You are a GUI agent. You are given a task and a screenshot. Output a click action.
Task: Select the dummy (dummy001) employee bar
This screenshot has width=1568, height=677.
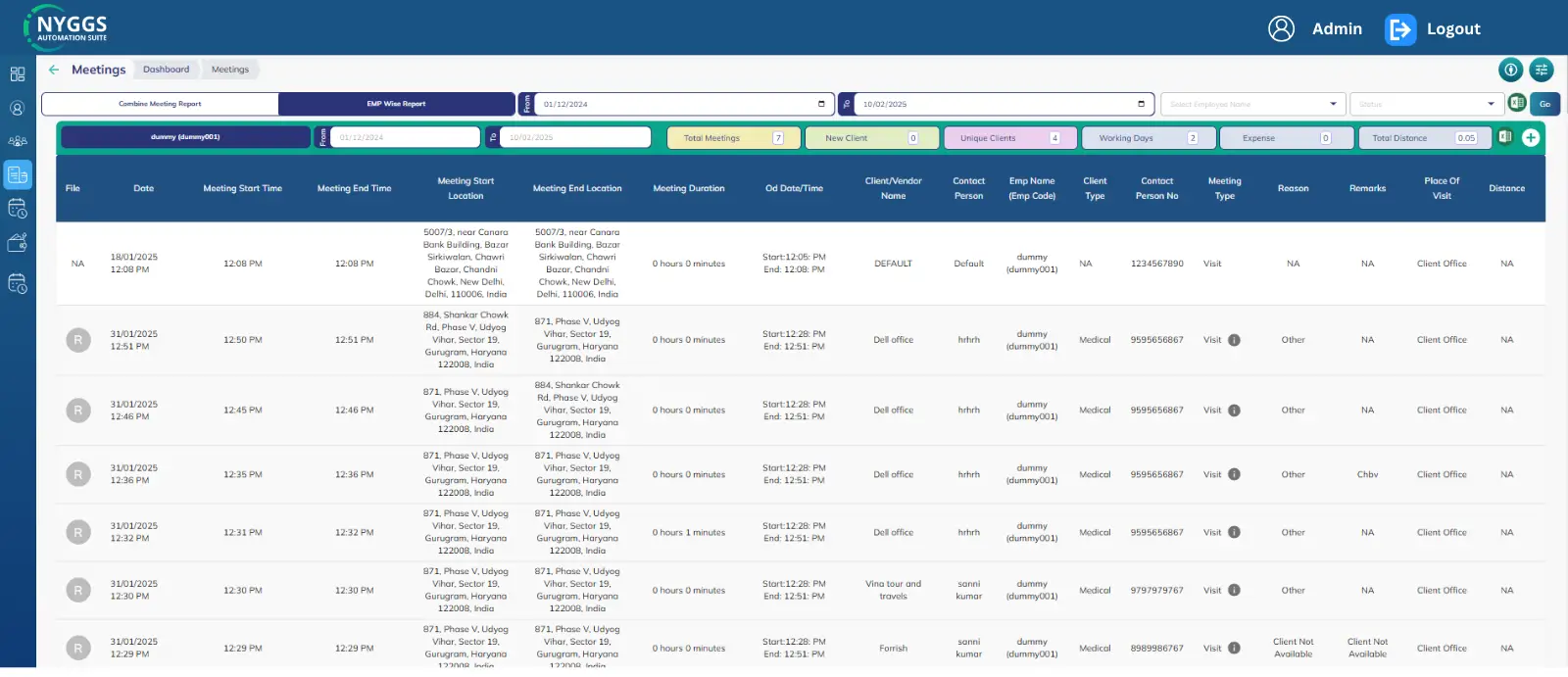tap(185, 137)
